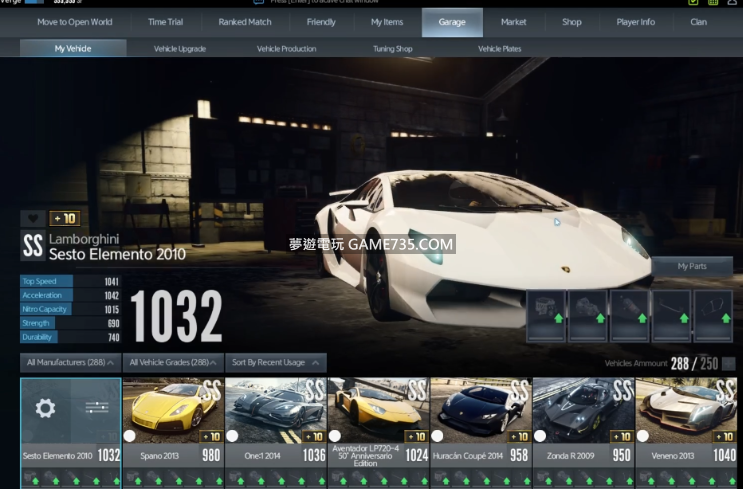Click the sliders icon on Sesto Elemento tile
The height and width of the screenshot is (489, 743).
[96, 408]
